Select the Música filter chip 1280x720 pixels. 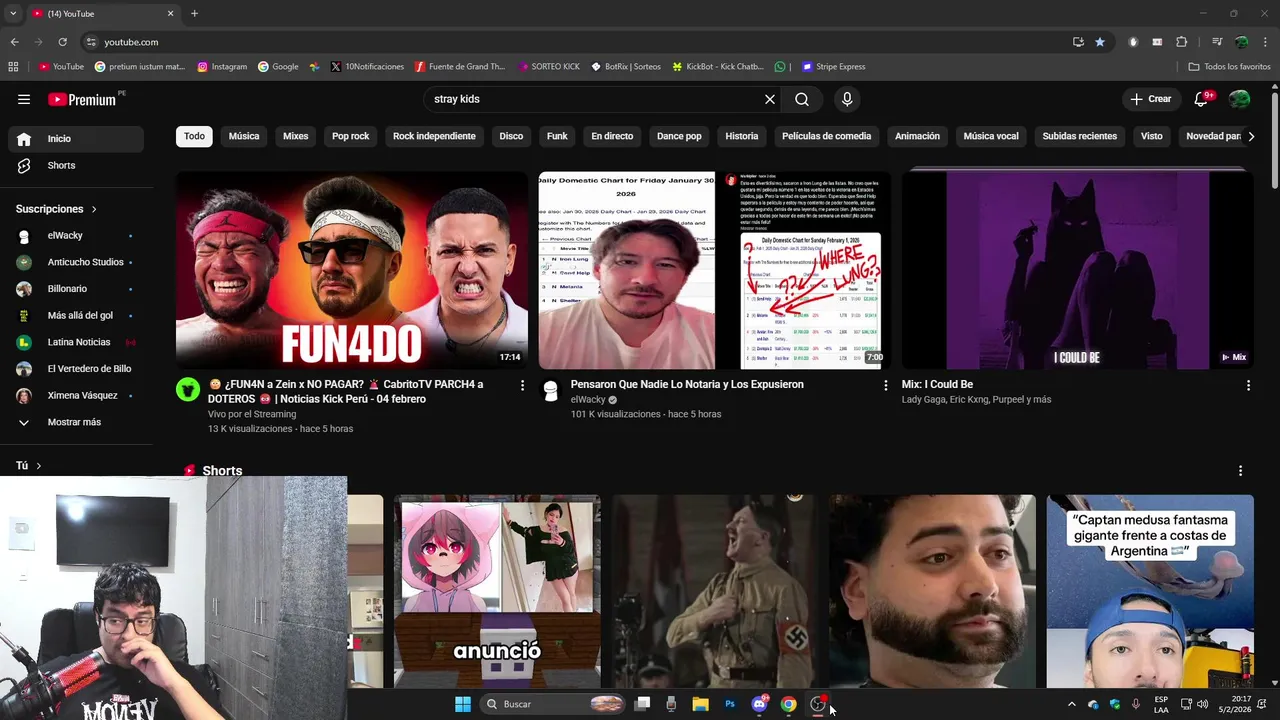244,136
